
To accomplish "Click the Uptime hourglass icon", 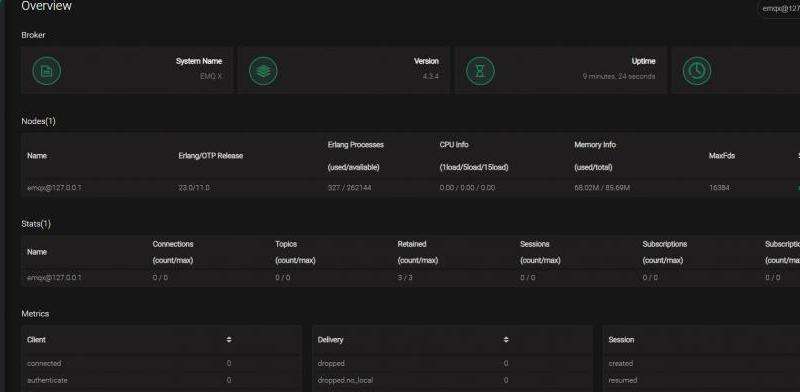I will [480, 71].
